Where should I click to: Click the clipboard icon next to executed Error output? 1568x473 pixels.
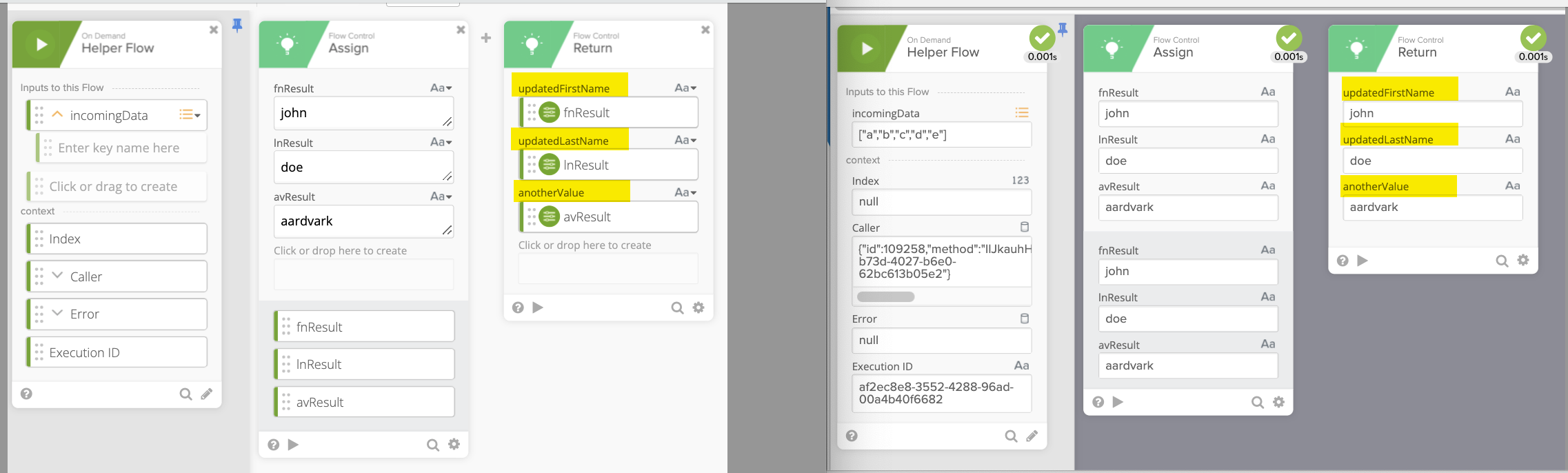pos(1025,318)
